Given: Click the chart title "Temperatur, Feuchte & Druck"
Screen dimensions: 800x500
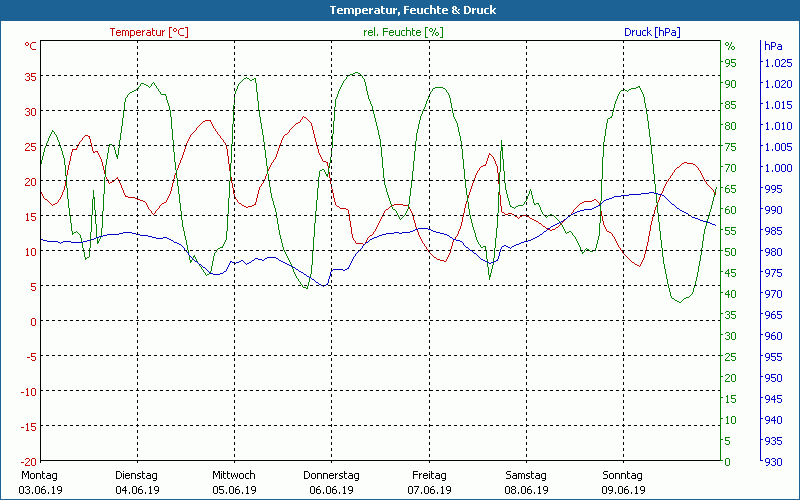Looking at the screenshot, I should 413,10.
